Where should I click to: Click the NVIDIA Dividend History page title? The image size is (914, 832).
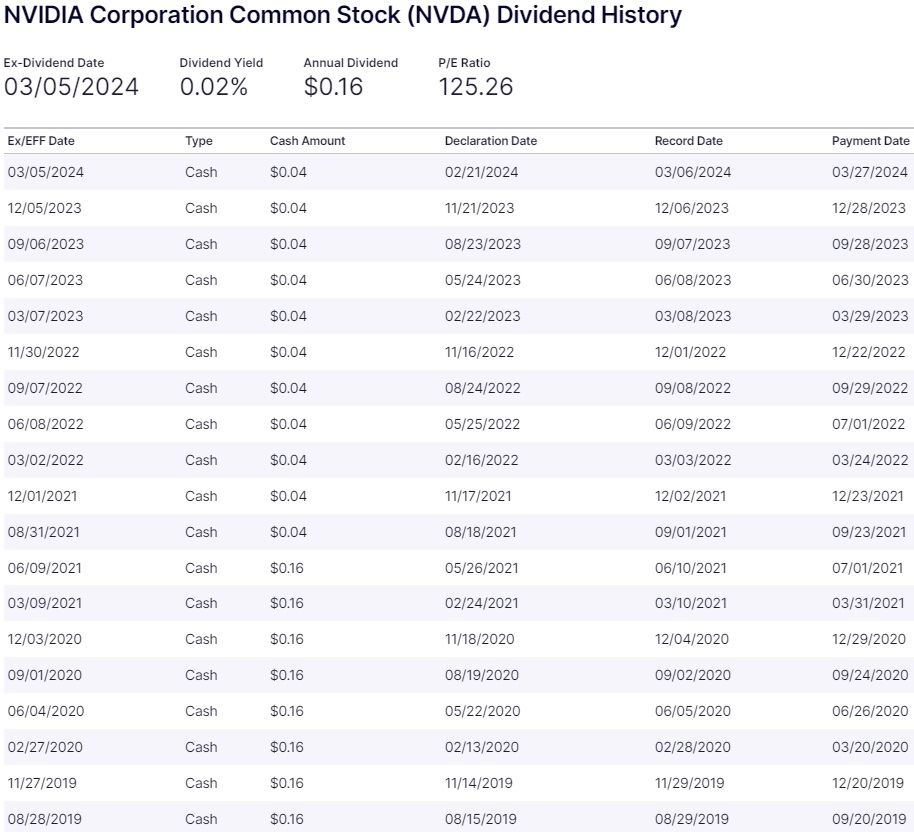click(x=343, y=16)
